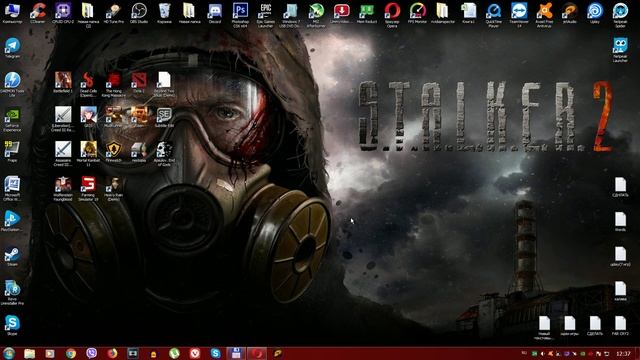
Task: Open the Subtitle Edit shortcut
Action: (164, 117)
